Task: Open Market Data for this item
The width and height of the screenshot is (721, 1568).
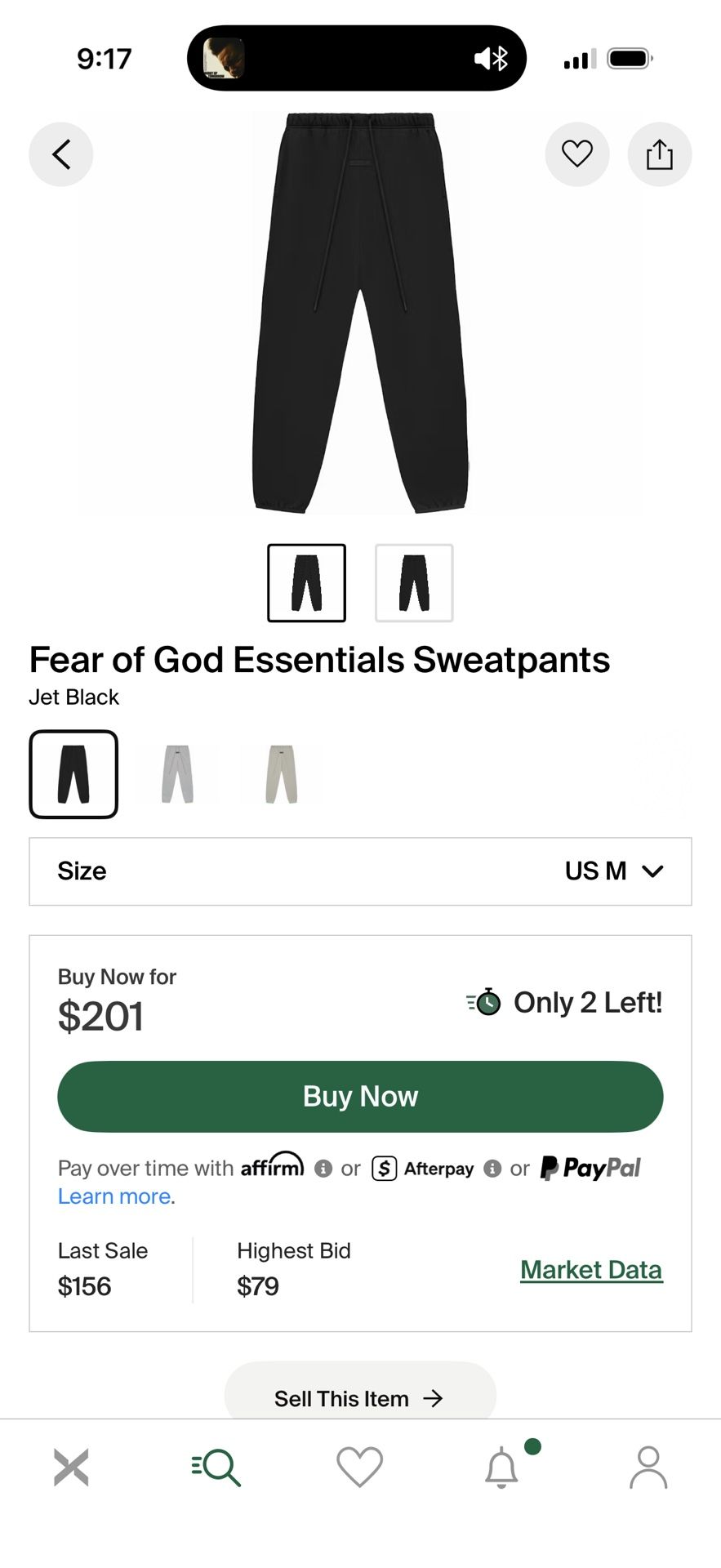Action: 591,1269
